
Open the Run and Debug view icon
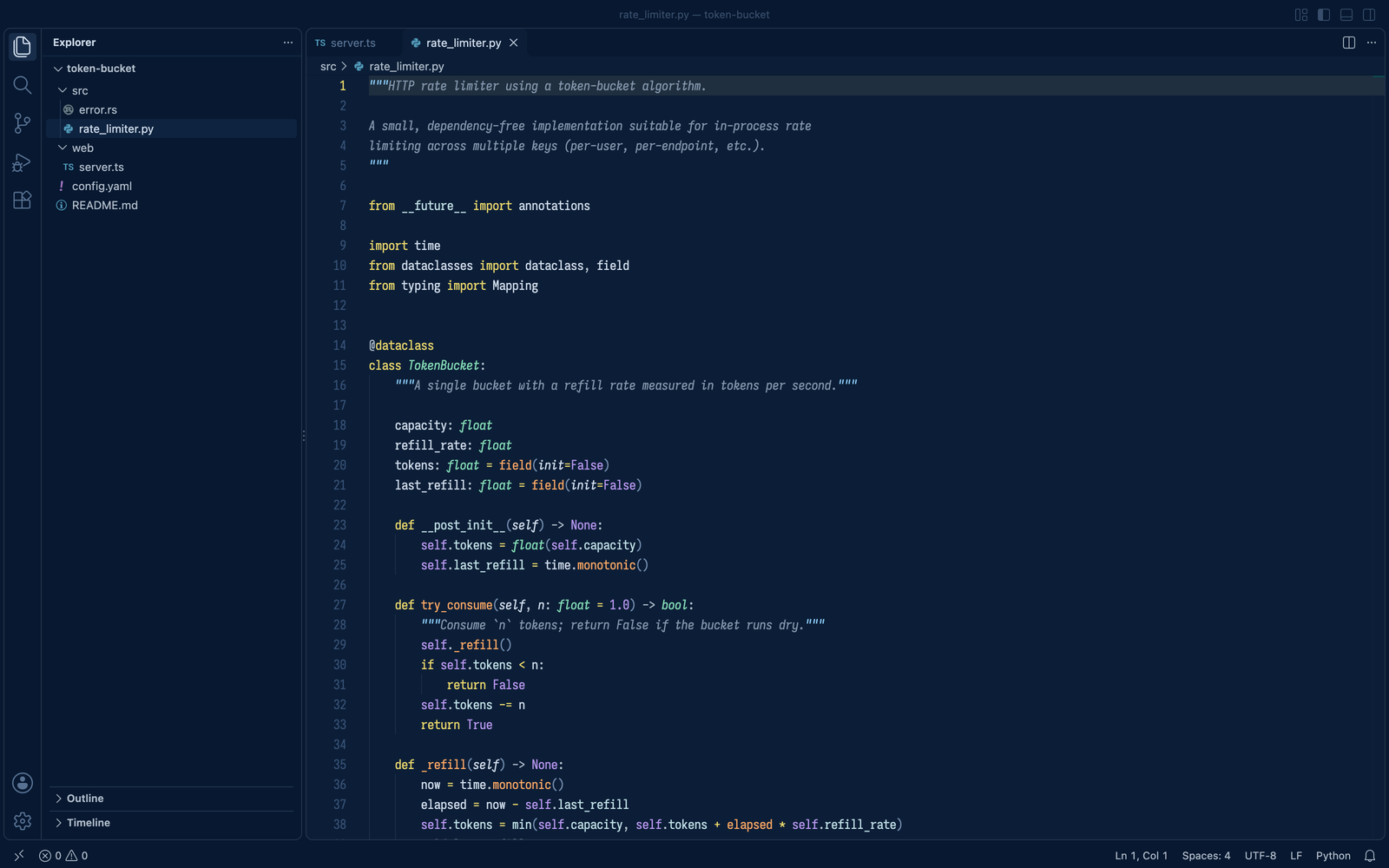pos(23,161)
